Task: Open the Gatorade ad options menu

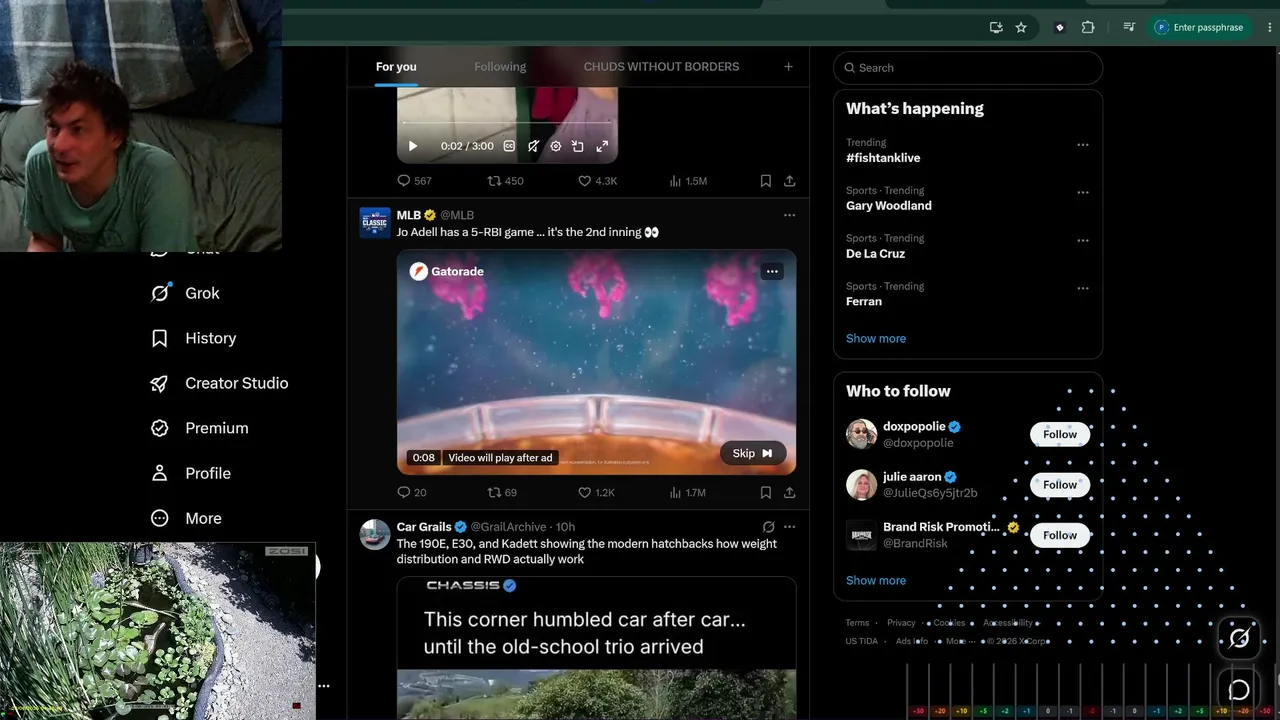Action: click(x=771, y=271)
